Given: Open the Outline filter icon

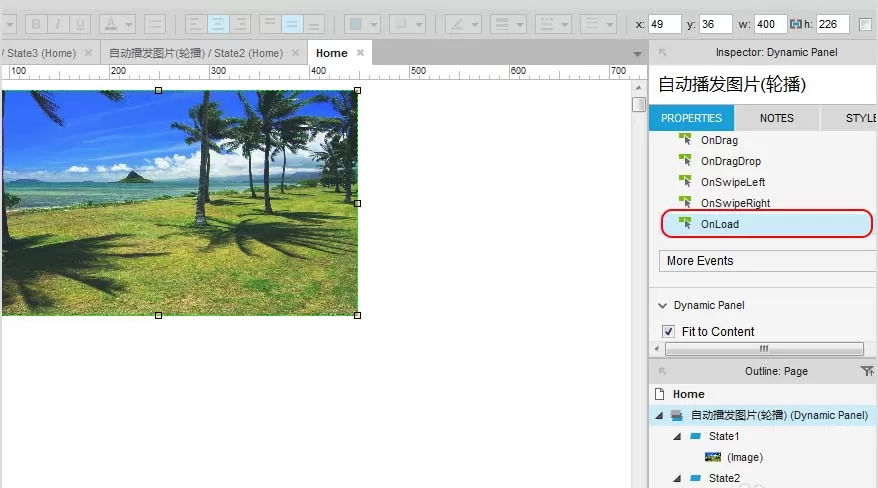Looking at the screenshot, I should click(x=867, y=371).
